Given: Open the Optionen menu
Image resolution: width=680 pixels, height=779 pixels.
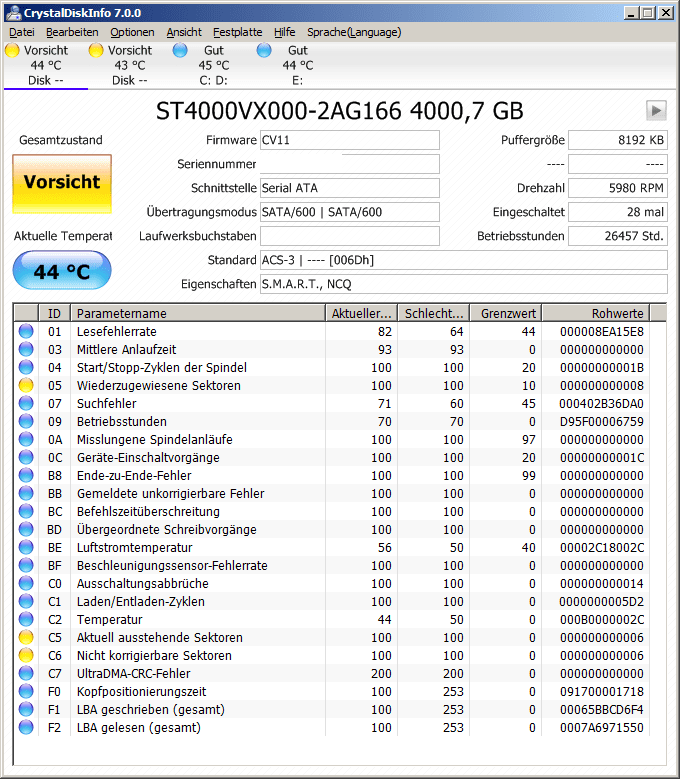Looking at the screenshot, I should click(132, 32).
